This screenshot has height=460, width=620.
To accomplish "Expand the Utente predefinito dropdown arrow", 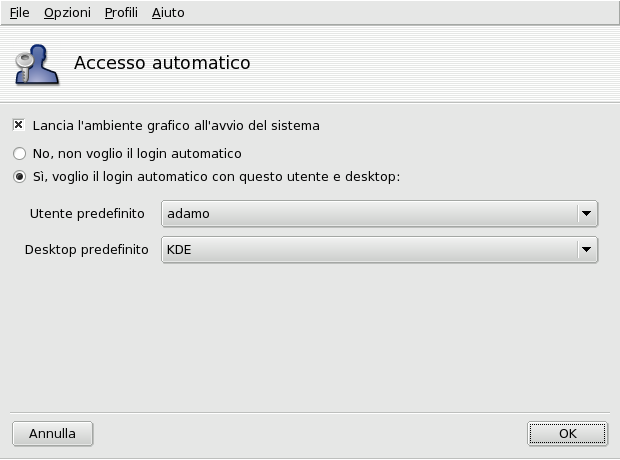I will click(x=587, y=213).
